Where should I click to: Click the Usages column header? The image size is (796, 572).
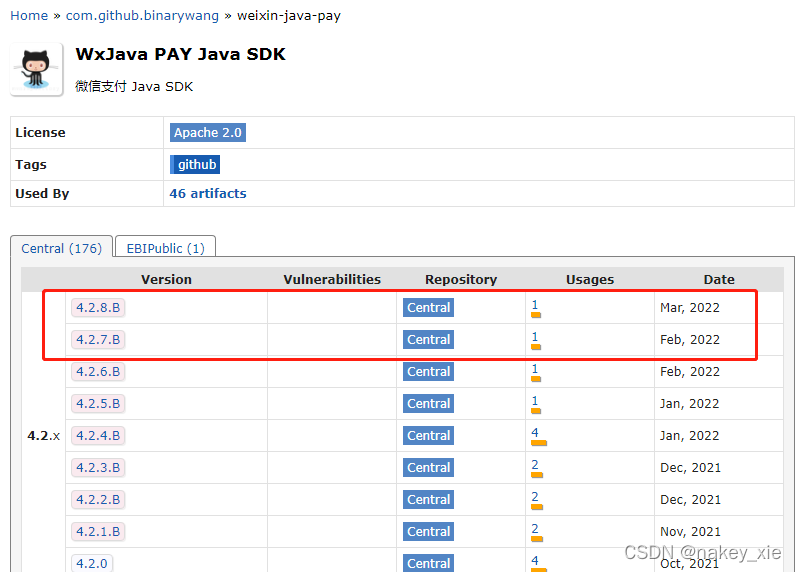[590, 280]
